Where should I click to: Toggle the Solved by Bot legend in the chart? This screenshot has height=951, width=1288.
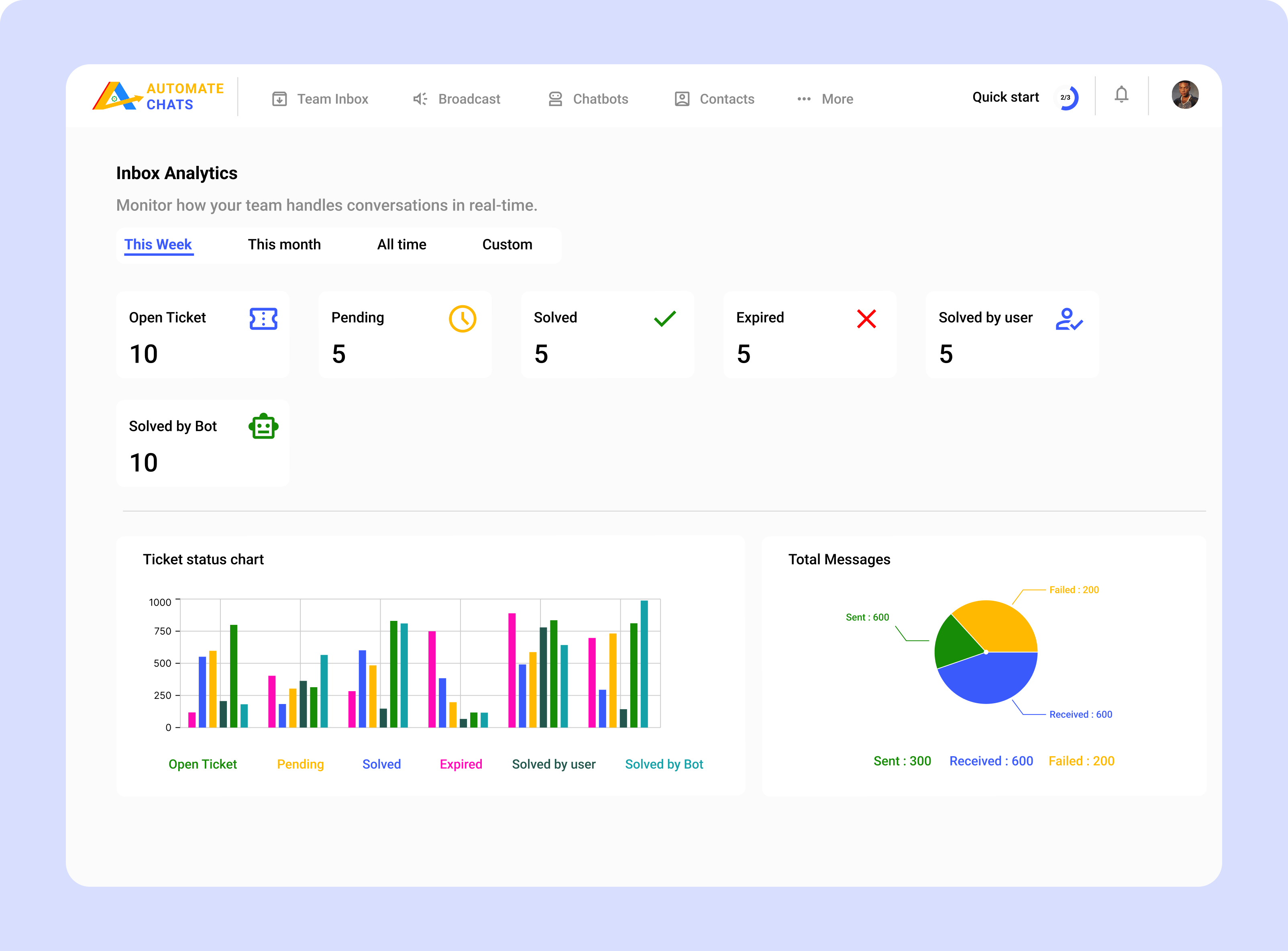point(664,764)
